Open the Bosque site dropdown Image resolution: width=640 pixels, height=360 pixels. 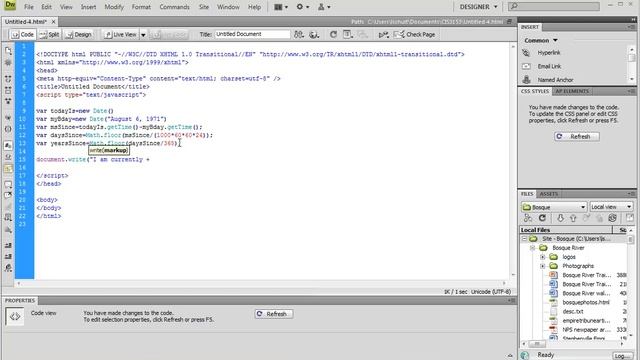[554, 207]
